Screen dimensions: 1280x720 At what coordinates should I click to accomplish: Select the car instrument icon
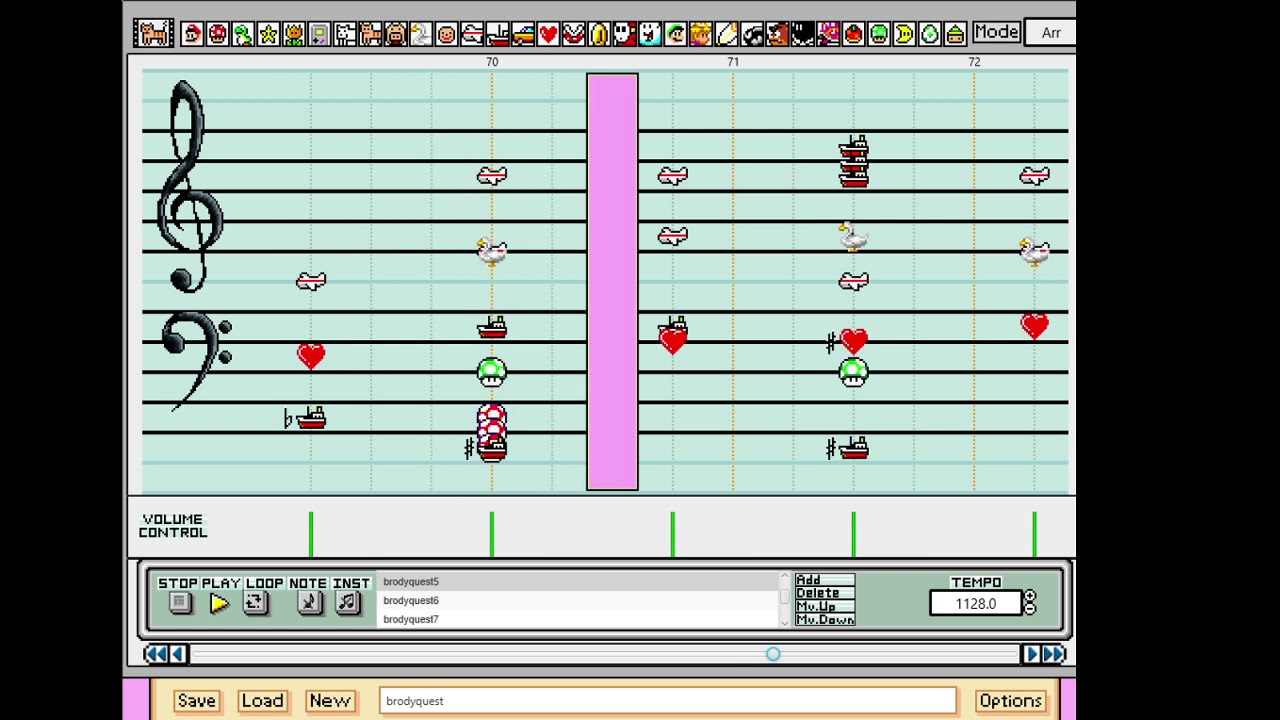(x=523, y=34)
